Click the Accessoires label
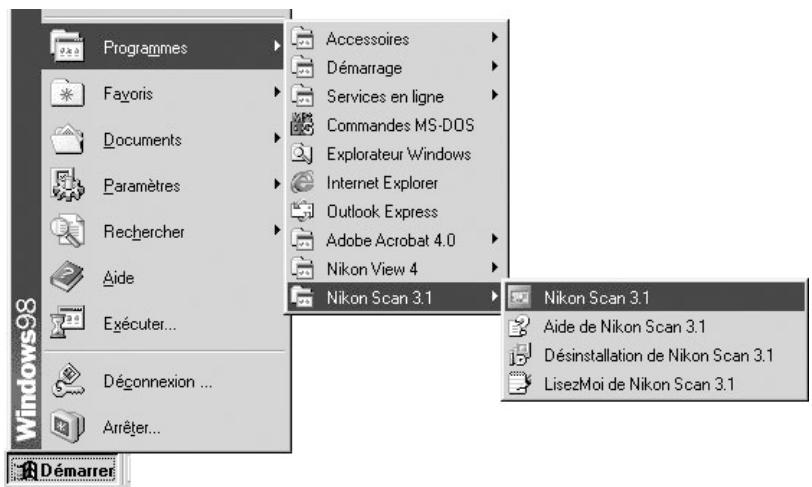This screenshot has height=487, width=812. (368, 39)
